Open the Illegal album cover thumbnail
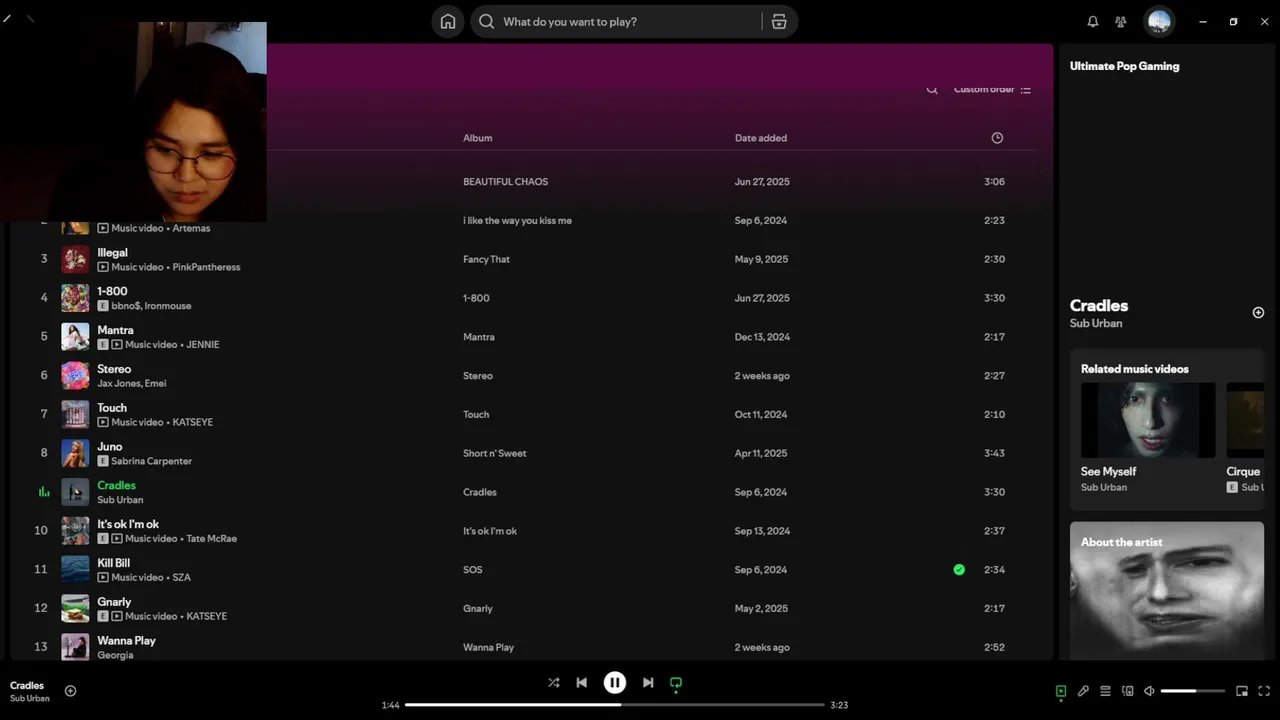 click(75, 259)
